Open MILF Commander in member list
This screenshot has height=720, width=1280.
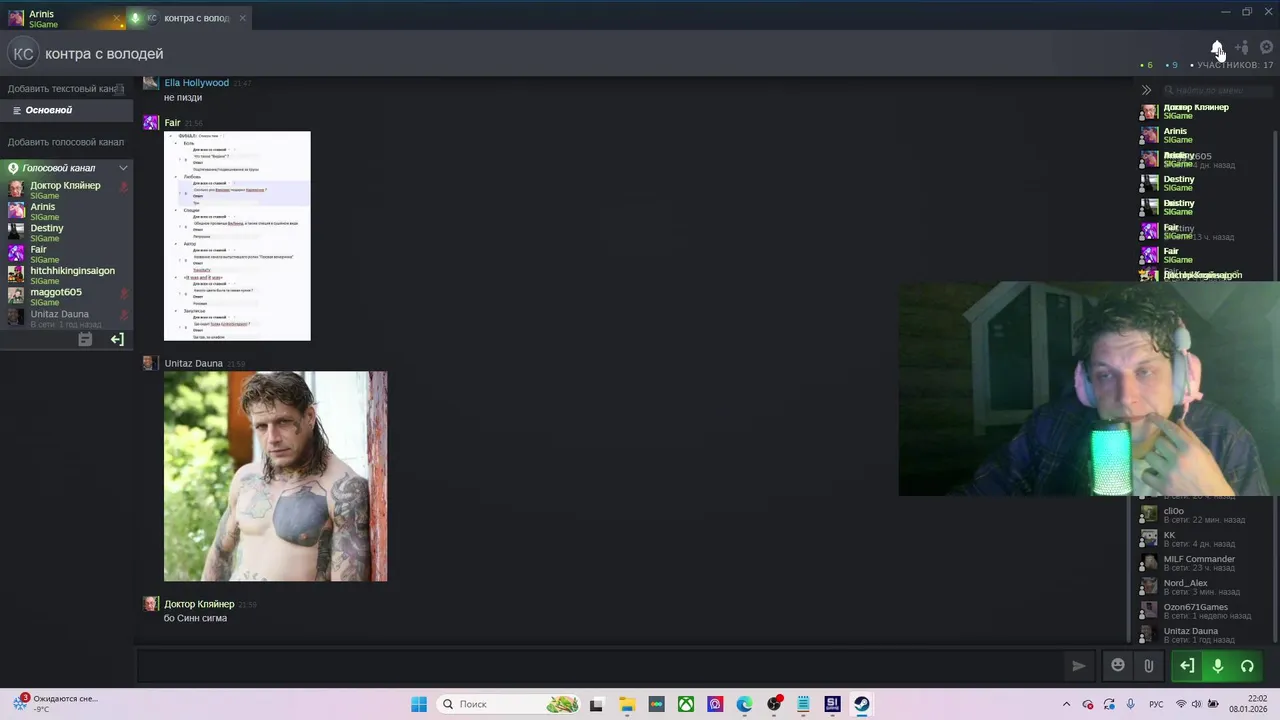click(1203, 563)
